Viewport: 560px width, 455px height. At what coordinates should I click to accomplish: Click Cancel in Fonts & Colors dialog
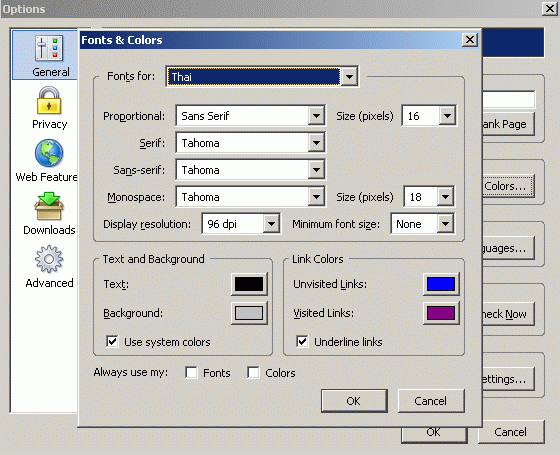tap(431, 401)
